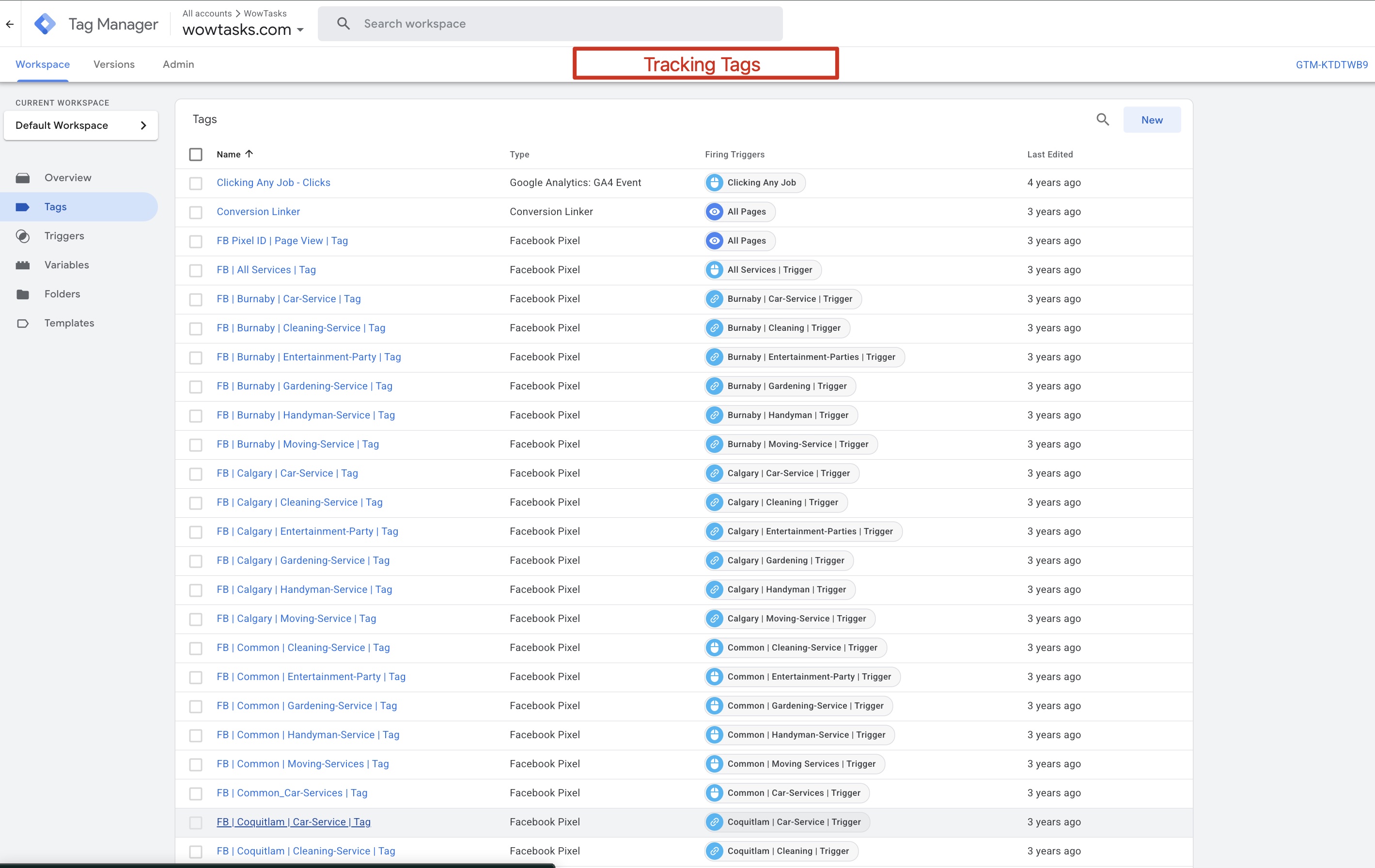The height and width of the screenshot is (868, 1375).
Task: Open Templates in the left sidebar
Action: tap(69, 323)
